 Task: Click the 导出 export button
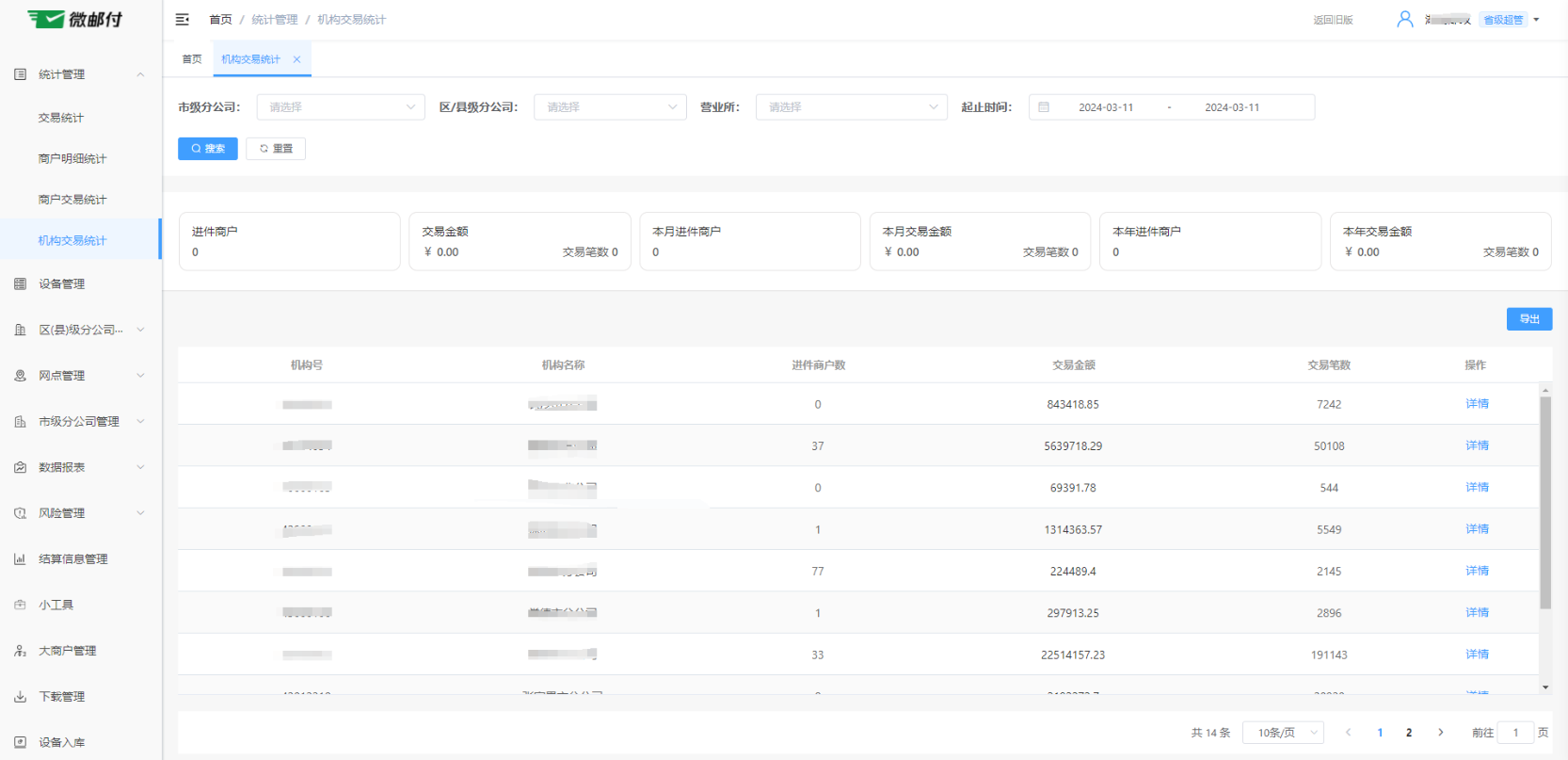[x=1528, y=319]
